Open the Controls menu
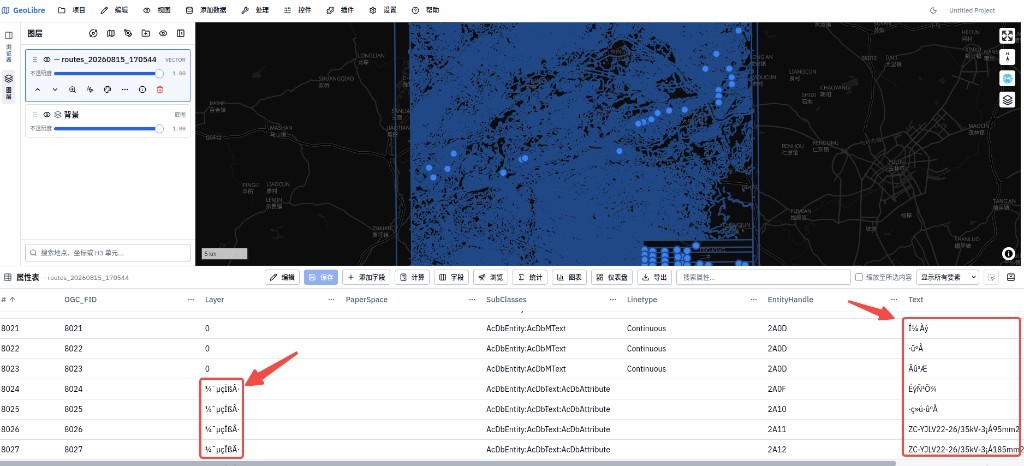This screenshot has width=1024, height=466. 298,10
